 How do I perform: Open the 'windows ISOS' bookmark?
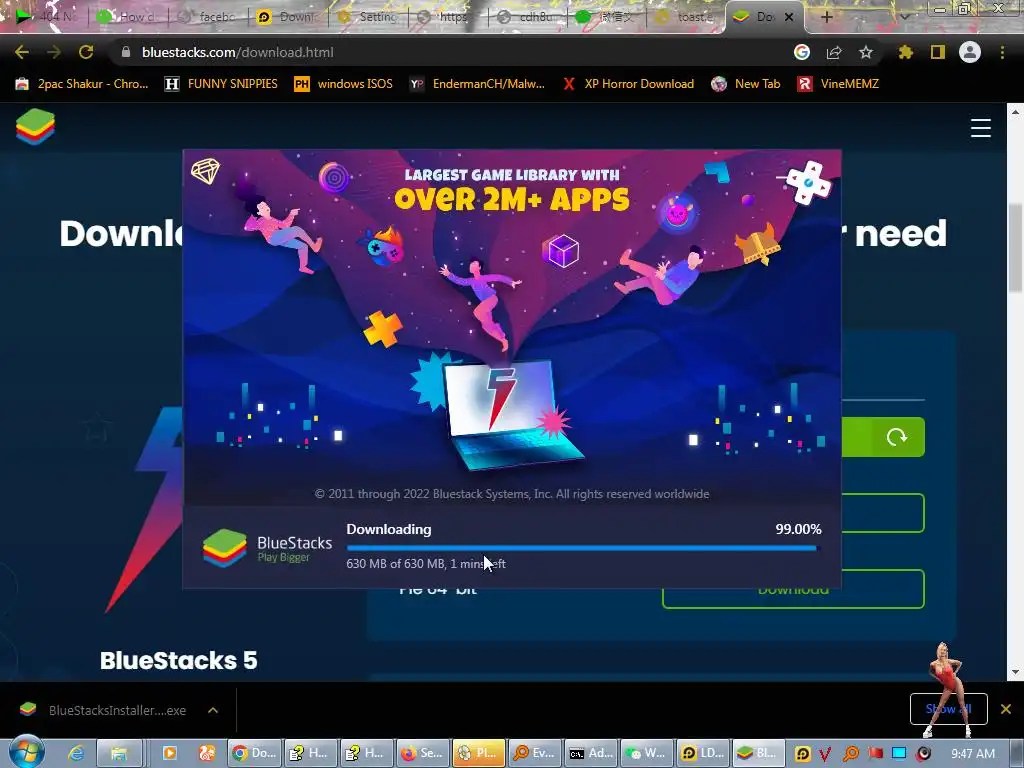tap(344, 84)
